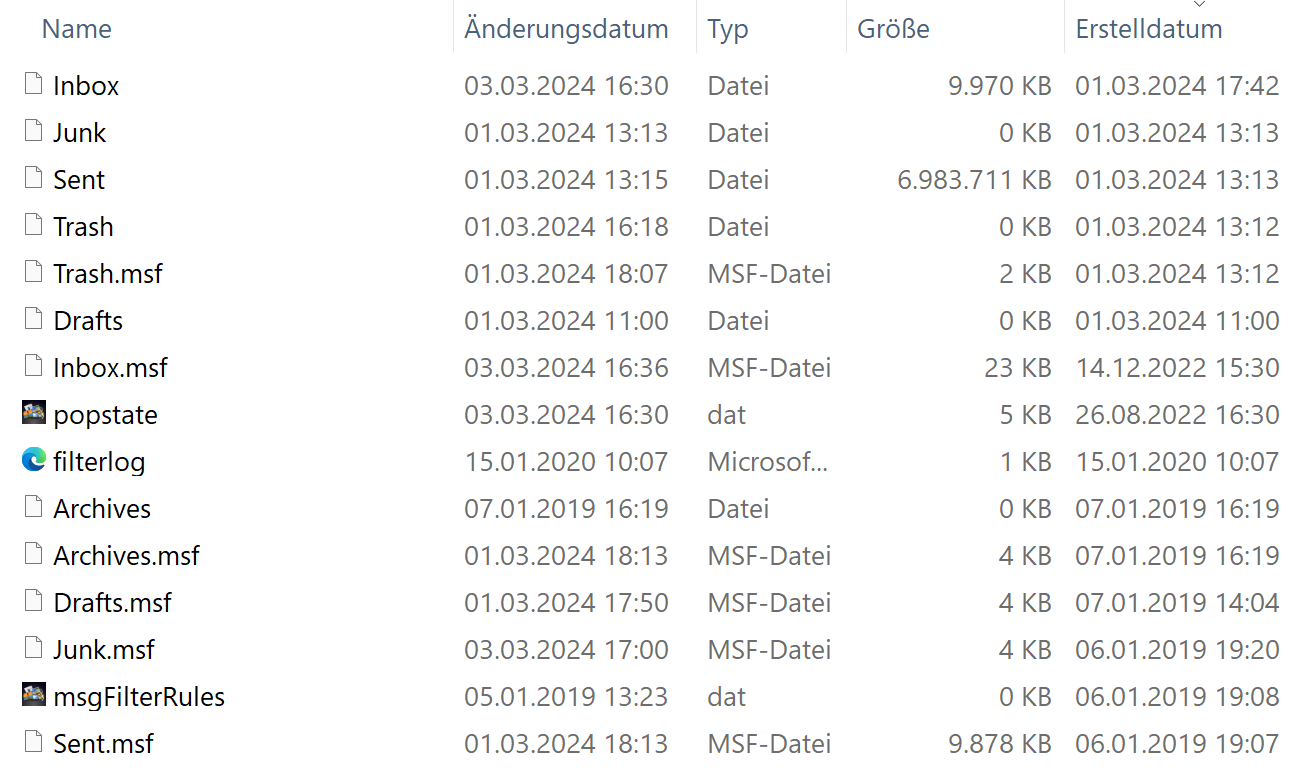Click the Edge icon beside filterlog
Screen dimensions: 1297x783
point(34,460)
